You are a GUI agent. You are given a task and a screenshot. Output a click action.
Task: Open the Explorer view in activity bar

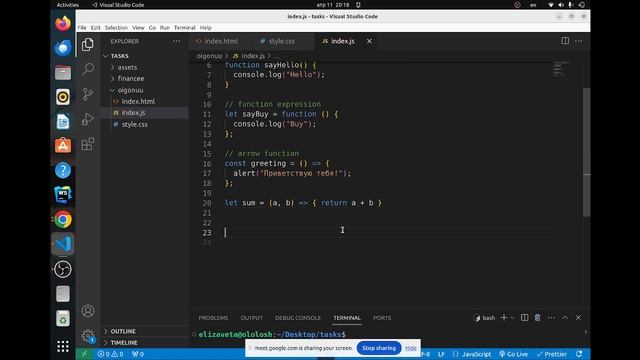point(87,44)
